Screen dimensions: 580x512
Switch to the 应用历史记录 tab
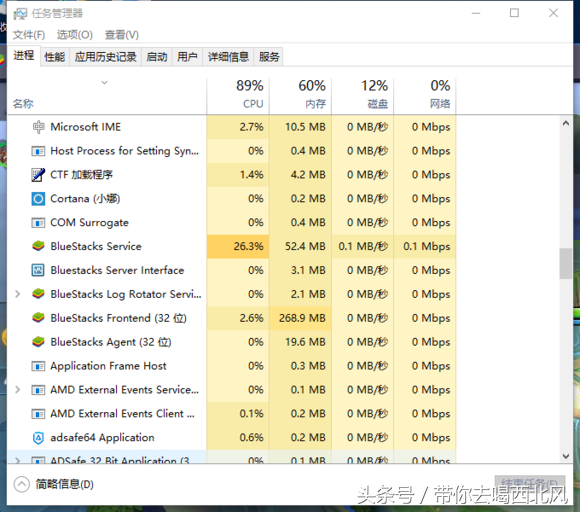(x=105, y=57)
